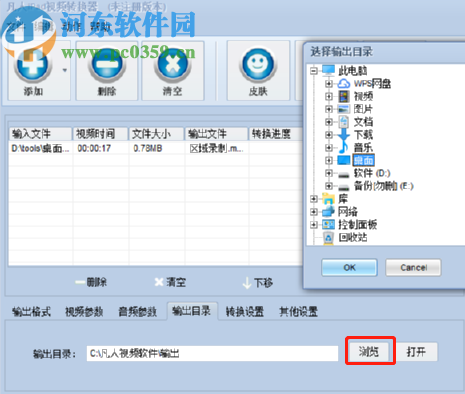Viewport: 465px width, 394px height.
Task: Expand the 视频 folder node
Action: [329, 96]
